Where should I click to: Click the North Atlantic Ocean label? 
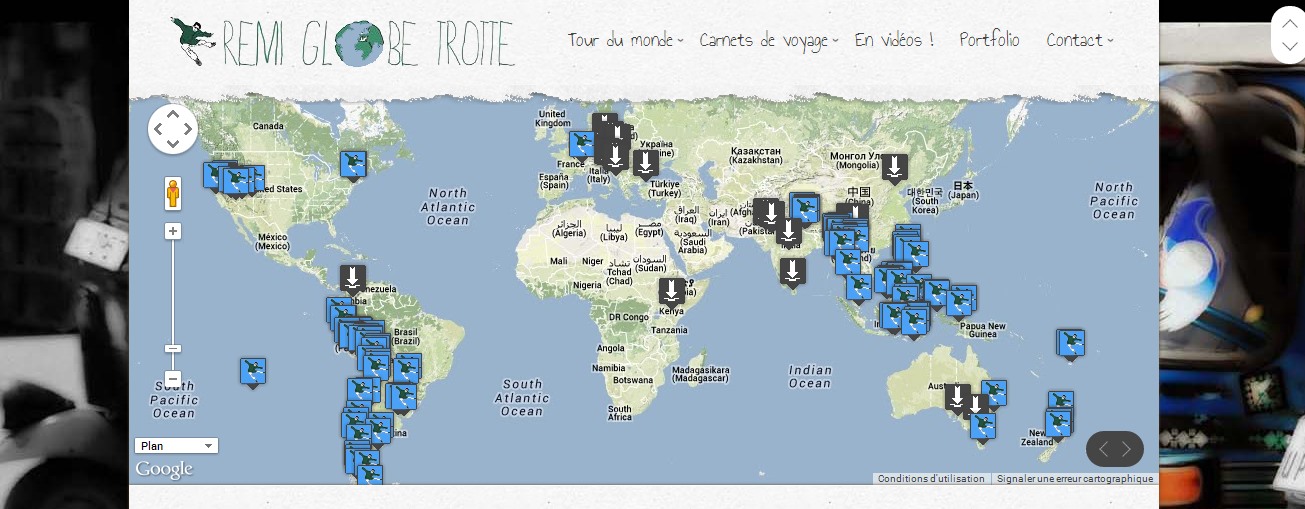(448, 207)
